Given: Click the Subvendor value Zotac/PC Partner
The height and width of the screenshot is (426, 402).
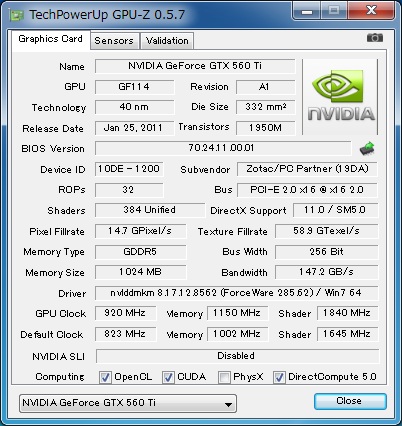Looking at the screenshot, I should (x=307, y=169).
